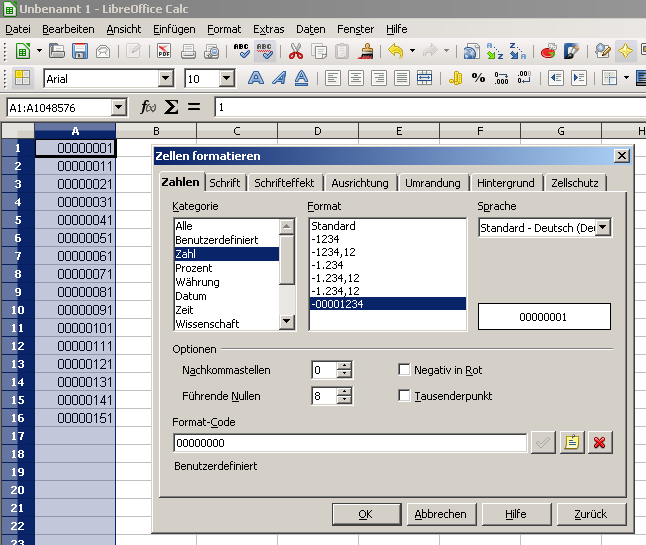Click the Abbrechen button

[440, 514]
